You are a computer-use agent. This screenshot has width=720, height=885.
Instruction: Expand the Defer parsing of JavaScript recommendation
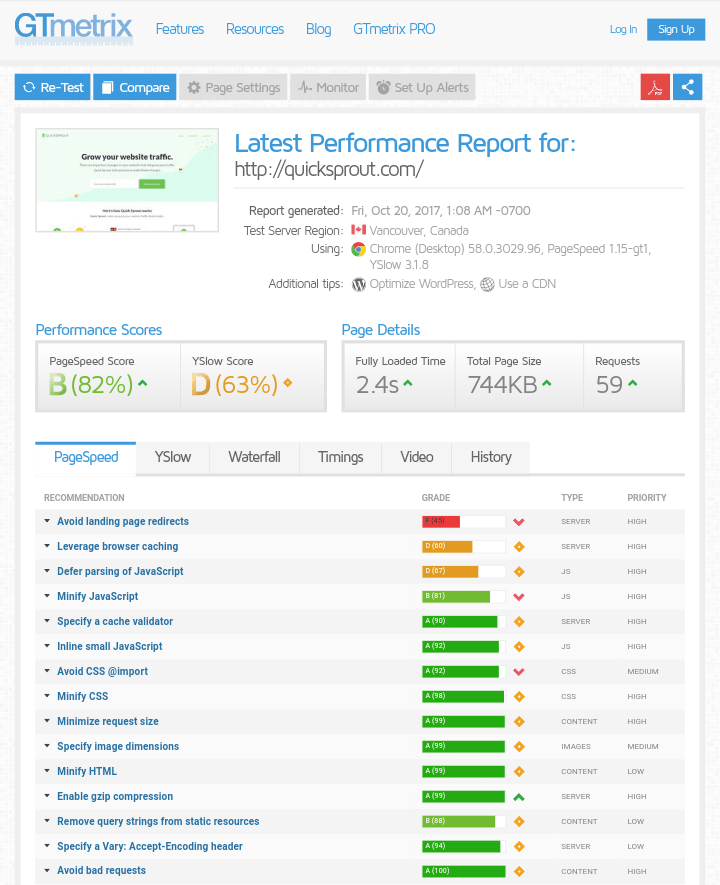point(120,572)
